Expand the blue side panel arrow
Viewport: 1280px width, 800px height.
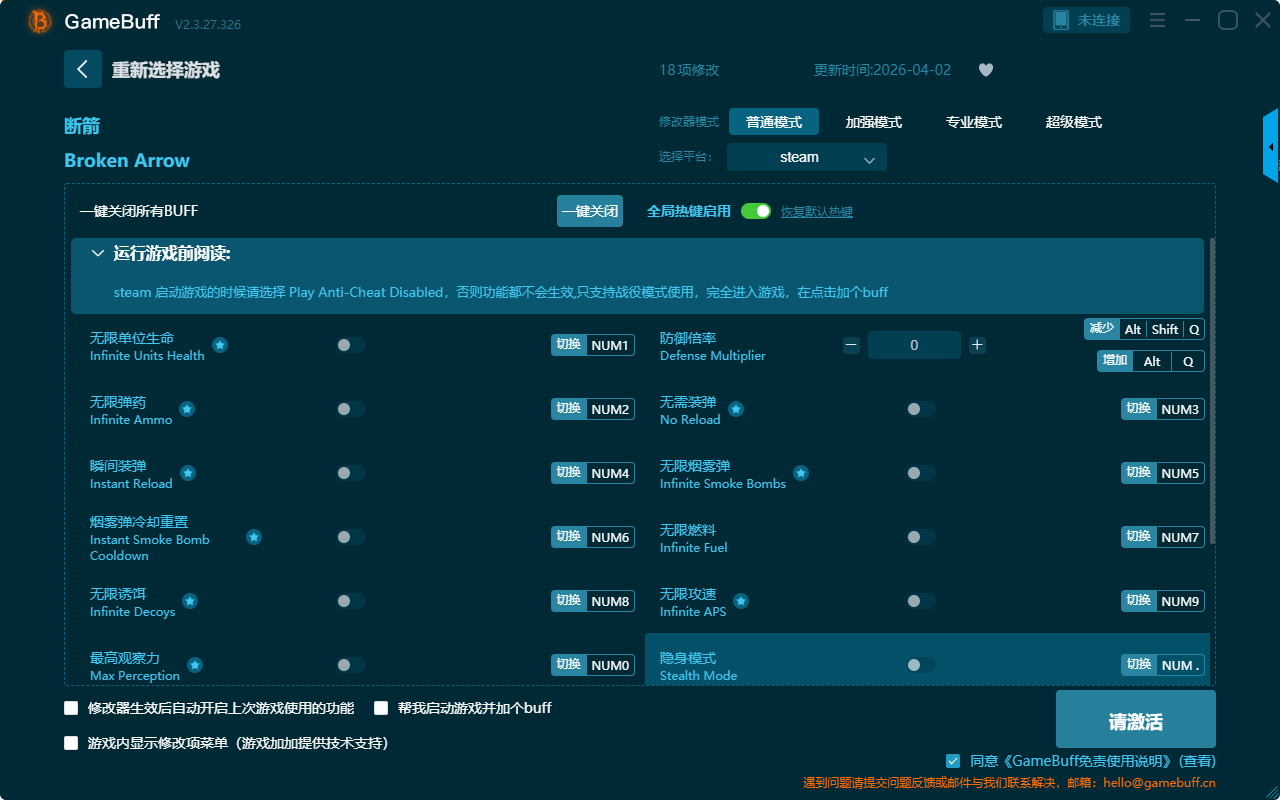[x=1271, y=147]
